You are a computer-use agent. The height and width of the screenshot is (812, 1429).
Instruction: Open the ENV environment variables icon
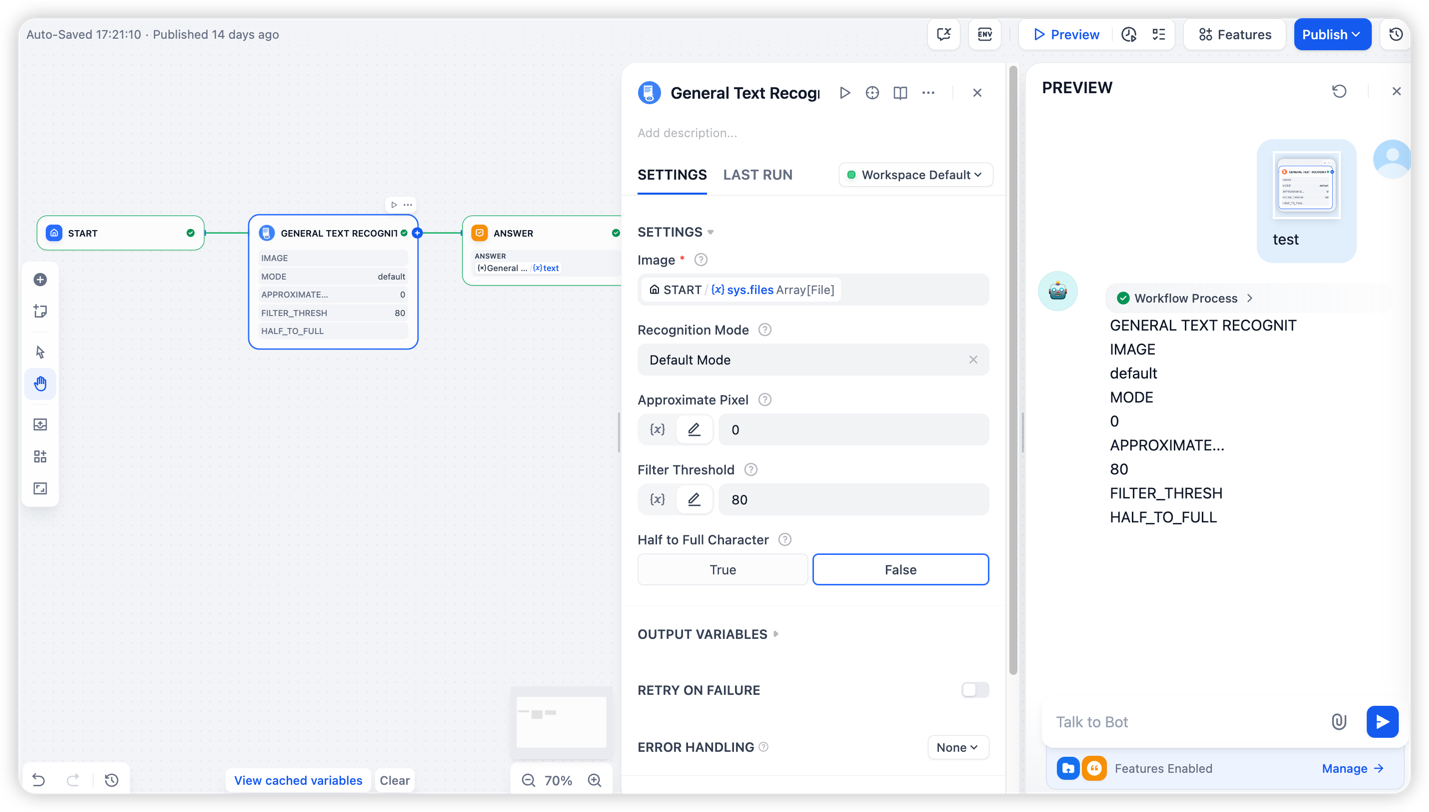click(x=985, y=34)
